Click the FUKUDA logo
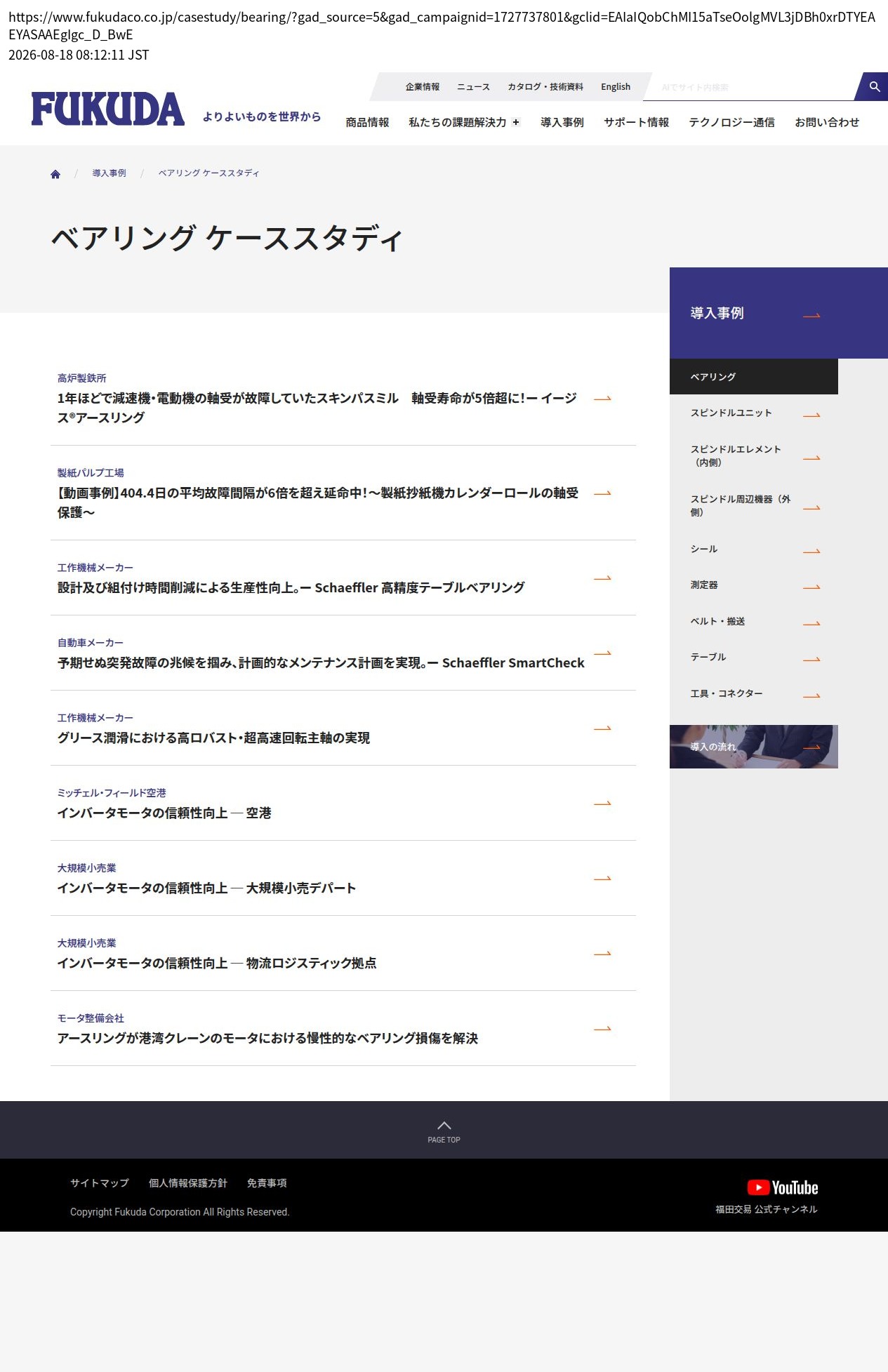This screenshot has width=888, height=1372. click(107, 109)
